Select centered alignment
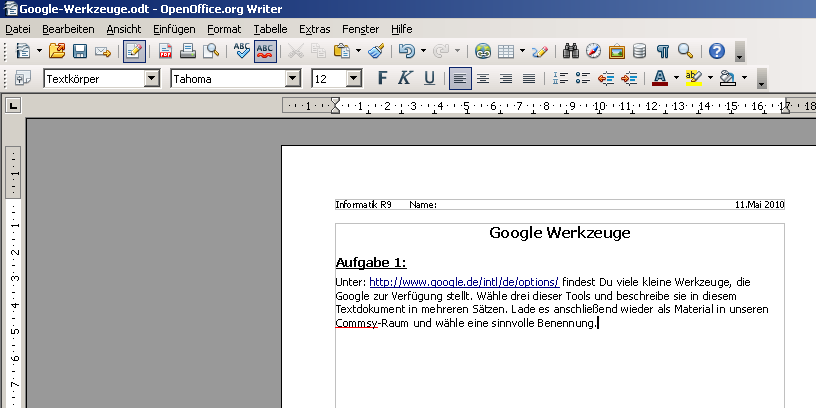This screenshot has width=816, height=408. point(483,79)
